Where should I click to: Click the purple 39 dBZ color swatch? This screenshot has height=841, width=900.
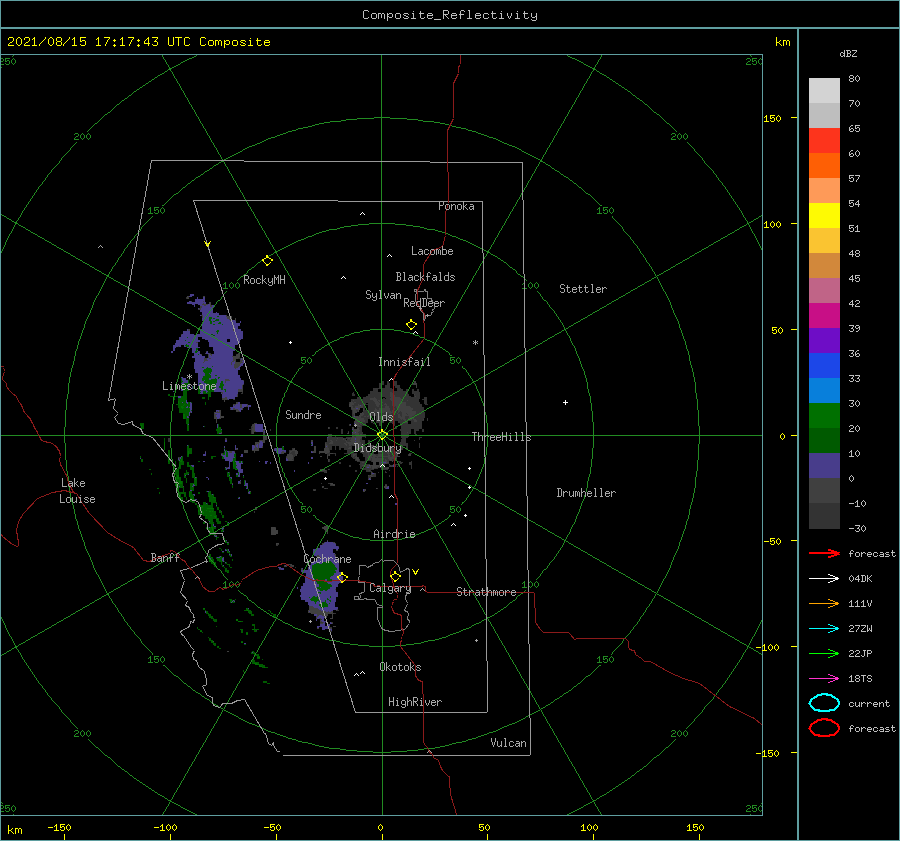point(824,340)
